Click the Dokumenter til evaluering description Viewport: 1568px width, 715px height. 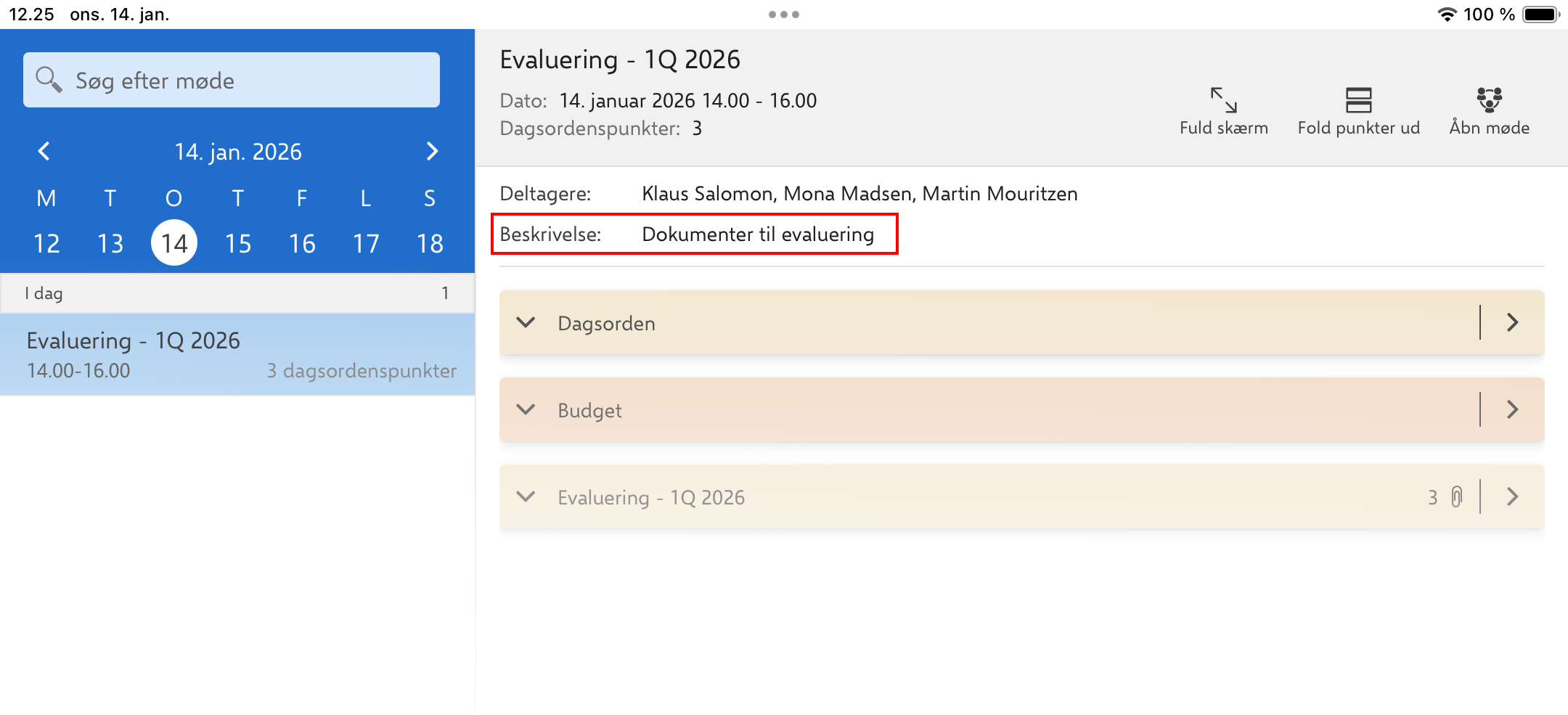click(x=758, y=234)
